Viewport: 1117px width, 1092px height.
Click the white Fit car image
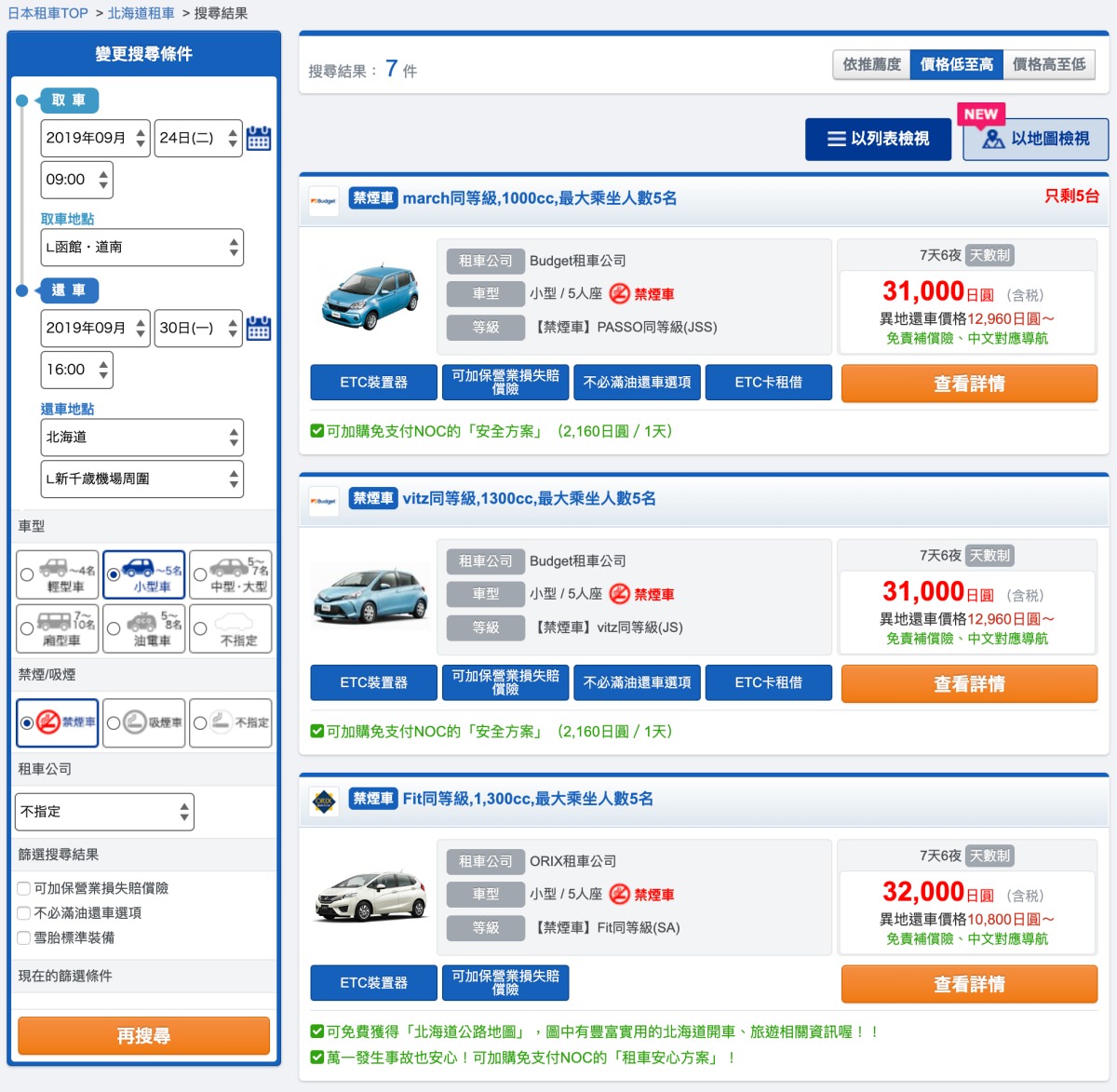tap(370, 896)
